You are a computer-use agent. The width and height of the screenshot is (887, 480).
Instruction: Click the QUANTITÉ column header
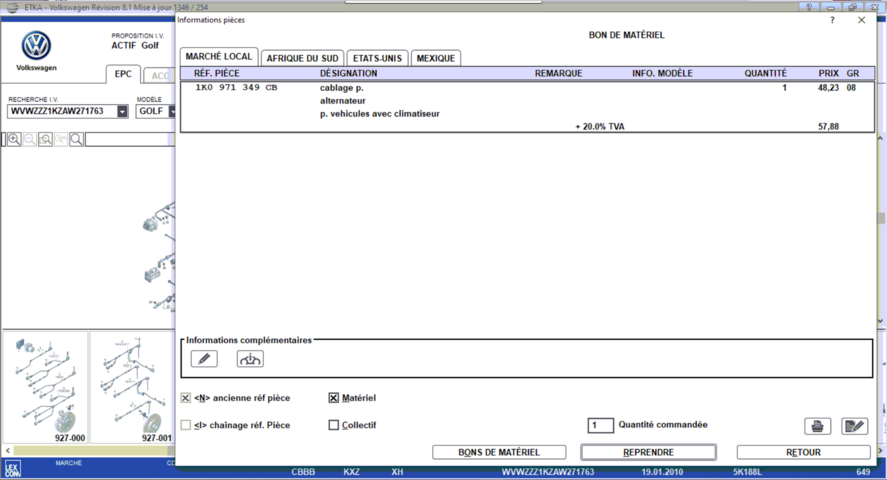(x=765, y=73)
